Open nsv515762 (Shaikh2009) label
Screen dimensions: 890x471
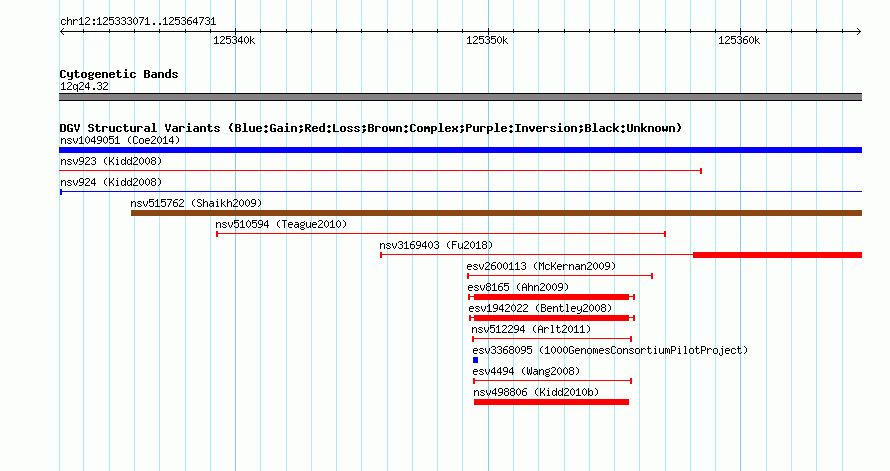tap(196, 203)
